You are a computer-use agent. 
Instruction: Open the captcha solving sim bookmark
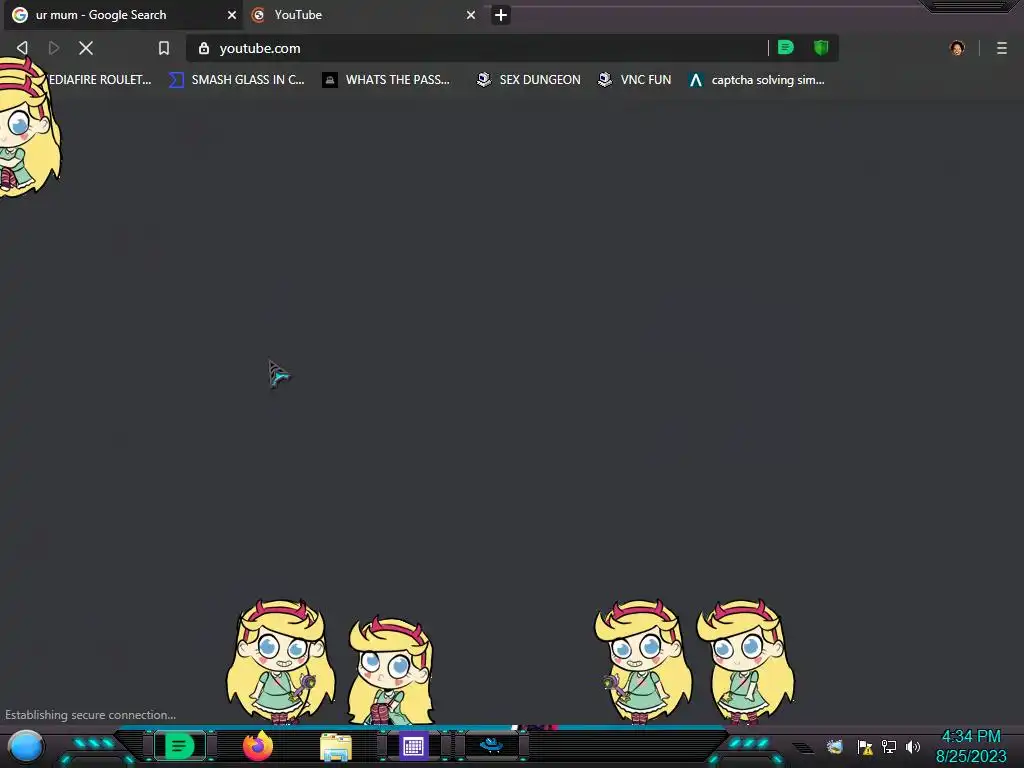(758, 80)
